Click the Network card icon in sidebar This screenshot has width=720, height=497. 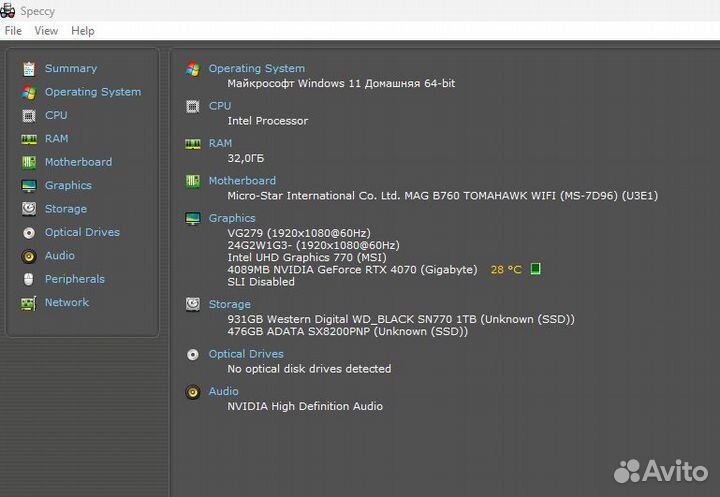[x=28, y=303]
